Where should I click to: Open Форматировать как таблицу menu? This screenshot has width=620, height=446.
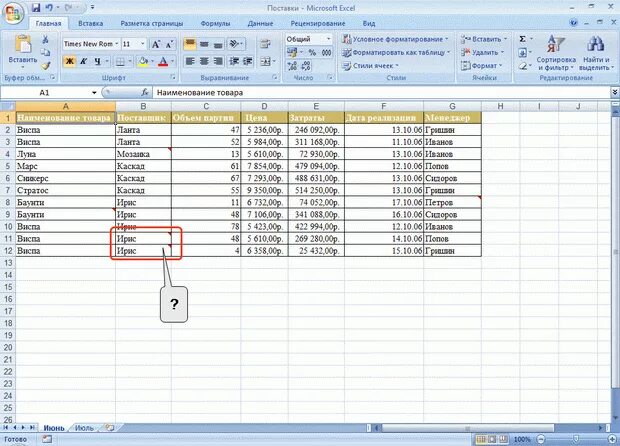[396, 52]
